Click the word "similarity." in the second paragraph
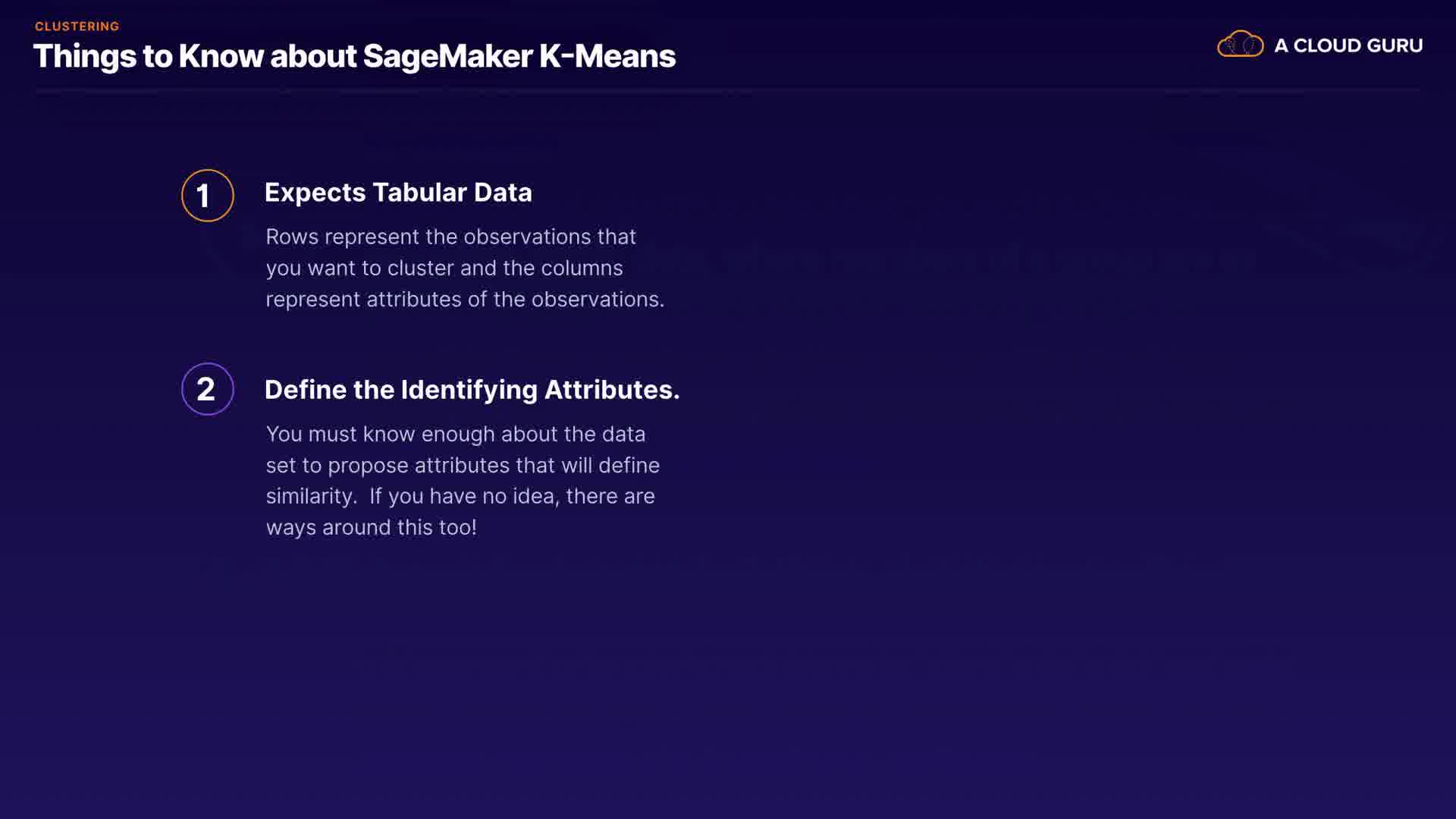 click(x=311, y=496)
